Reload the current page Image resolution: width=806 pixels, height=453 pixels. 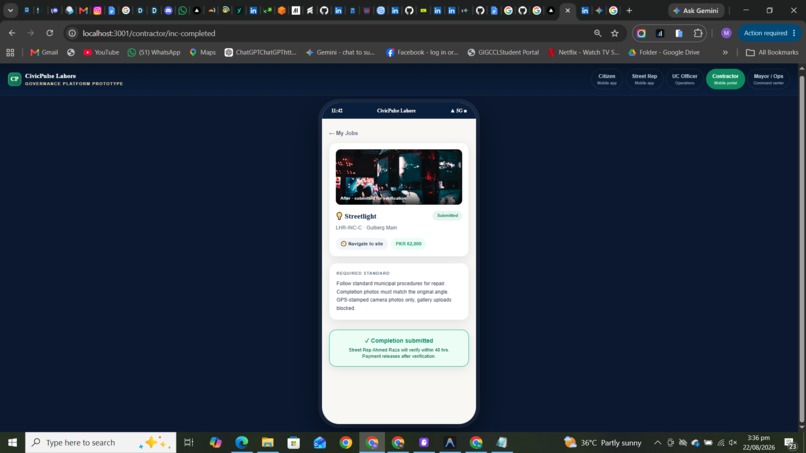tap(49, 33)
